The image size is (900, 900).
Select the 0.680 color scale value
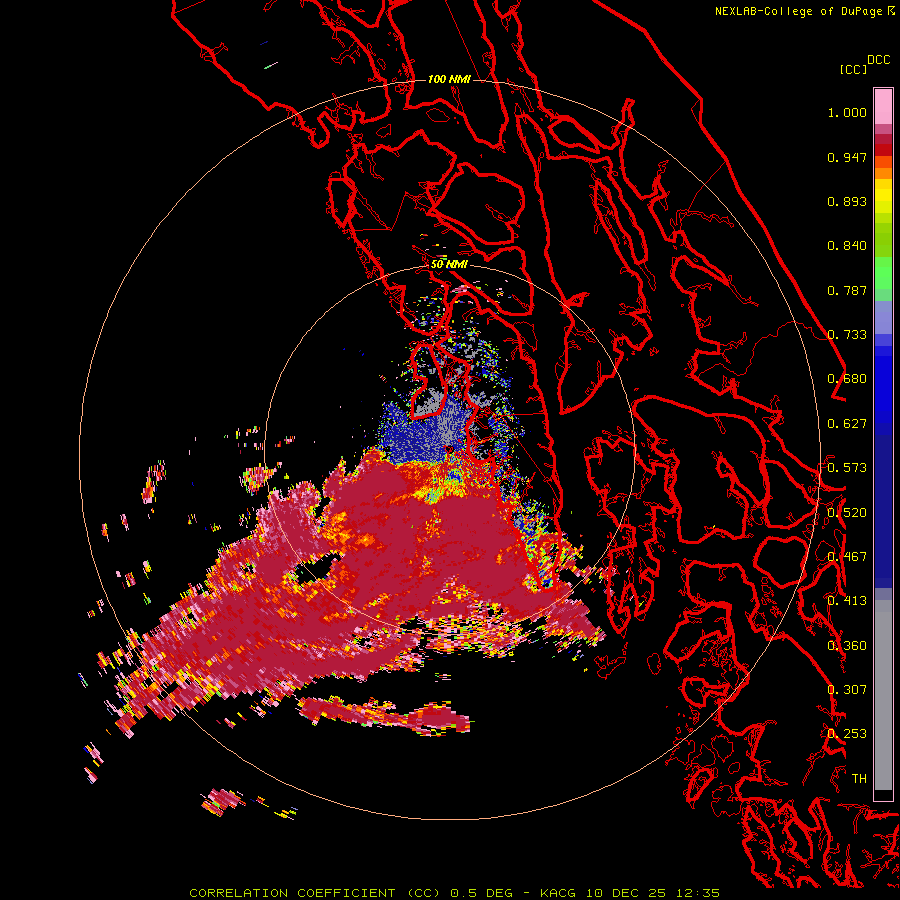pos(847,379)
